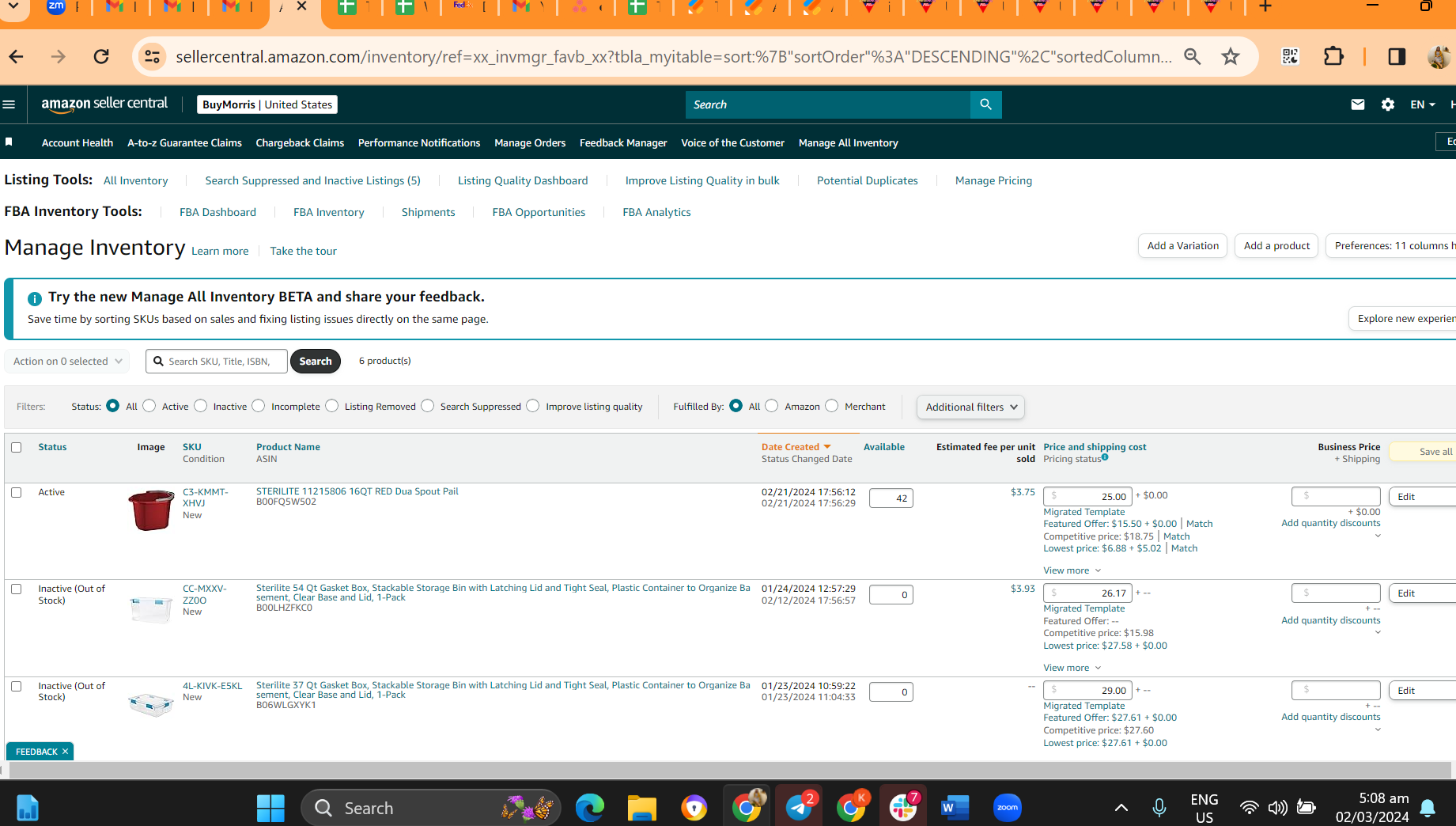Click the browser back arrow
Image resolution: width=1456 pixels, height=826 pixels.
click(x=17, y=56)
